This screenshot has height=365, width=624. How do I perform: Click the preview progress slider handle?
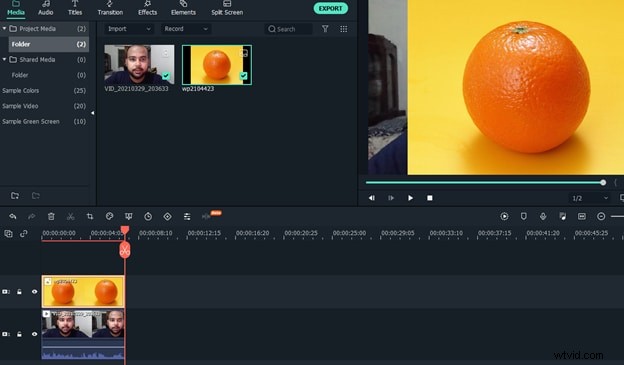tap(603, 182)
